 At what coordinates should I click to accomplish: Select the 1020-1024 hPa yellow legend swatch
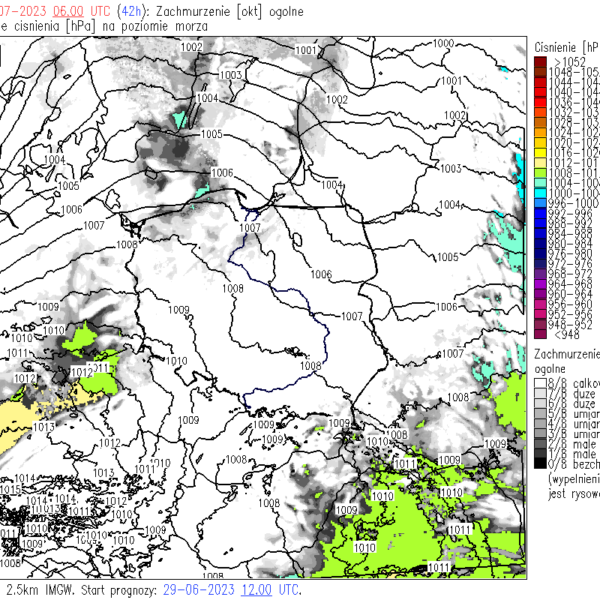(540, 141)
